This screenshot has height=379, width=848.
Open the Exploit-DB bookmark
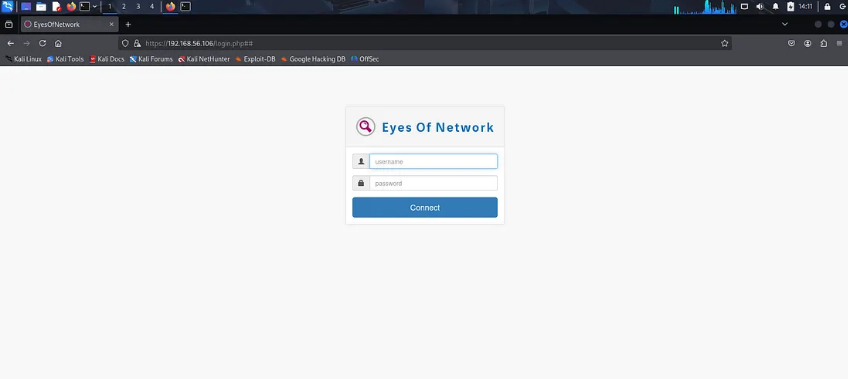(255, 59)
